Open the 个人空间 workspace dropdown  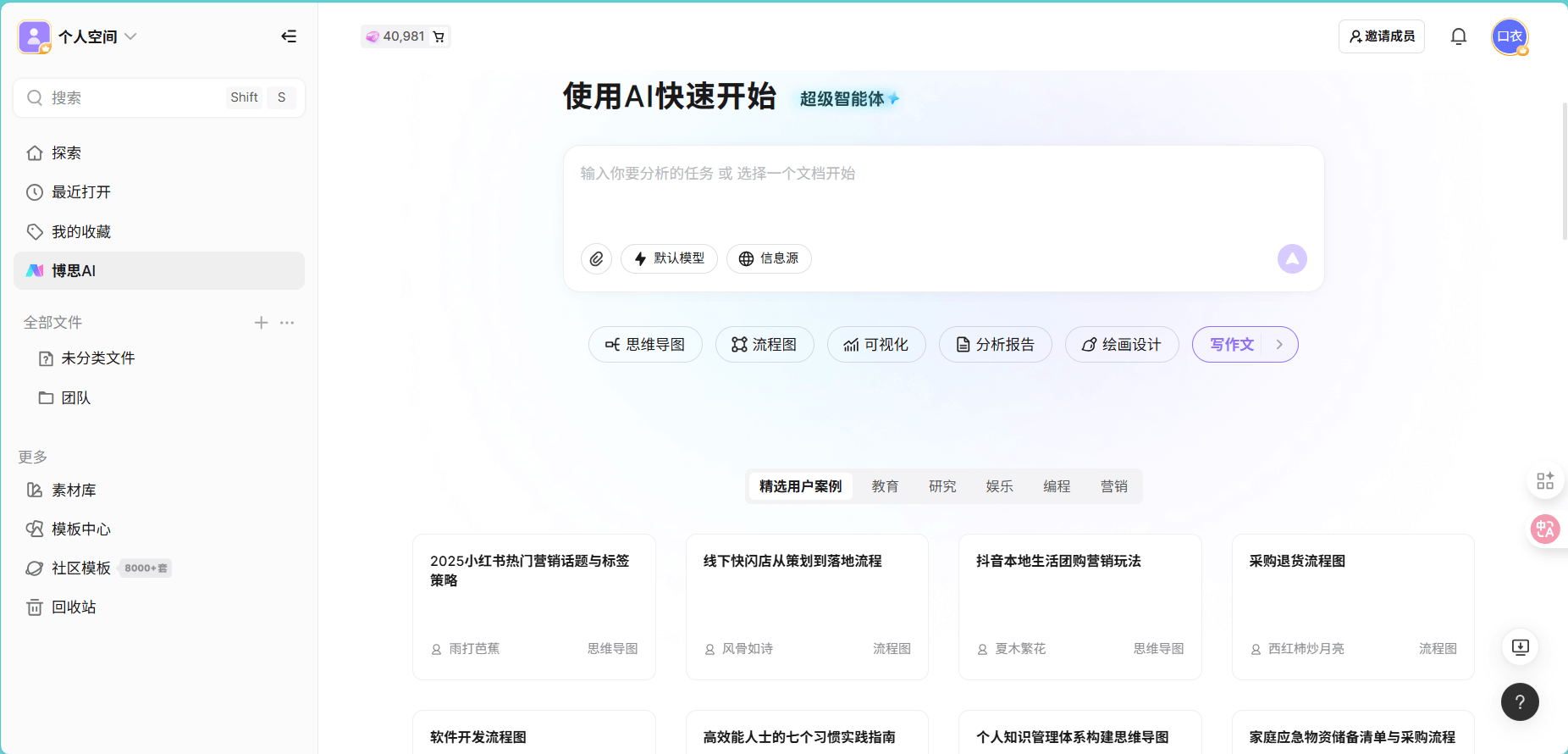point(97,36)
